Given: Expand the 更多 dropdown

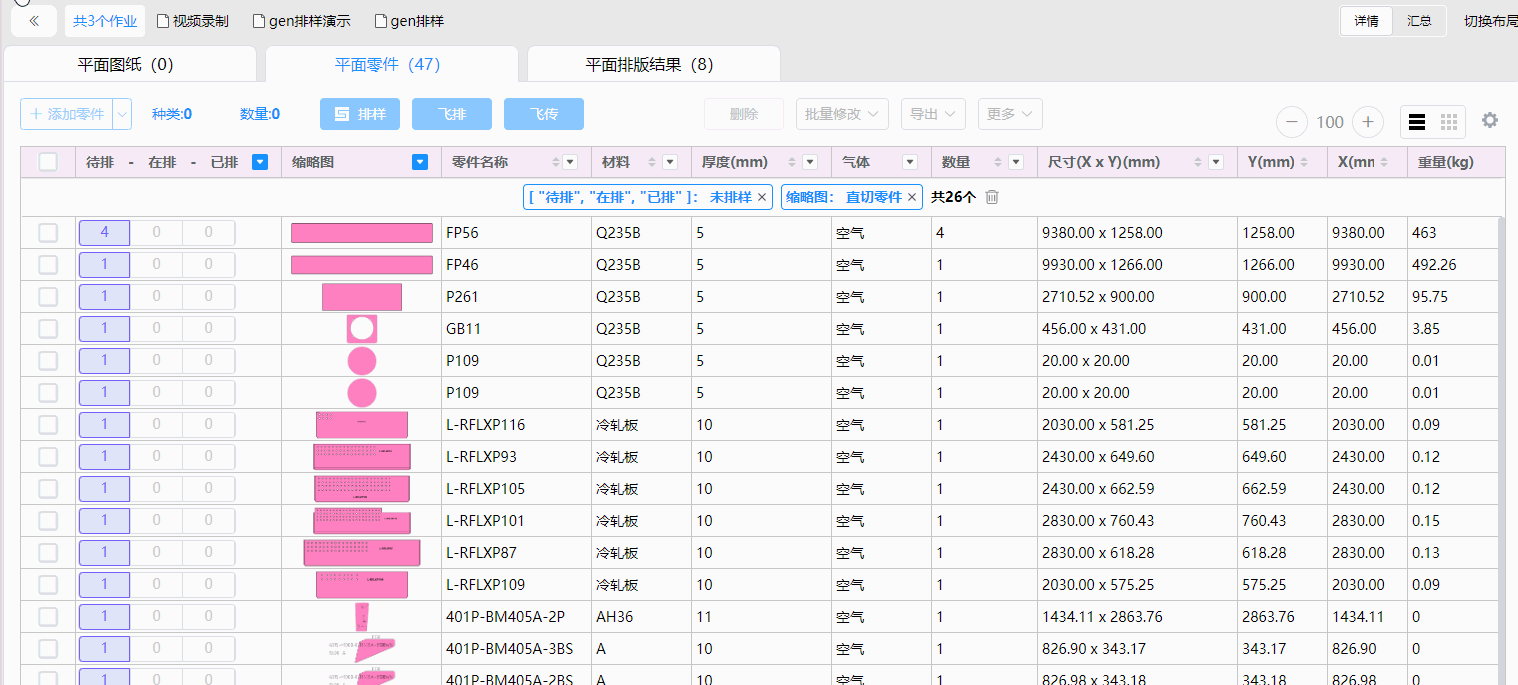Looking at the screenshot, I should [1010, 114].
